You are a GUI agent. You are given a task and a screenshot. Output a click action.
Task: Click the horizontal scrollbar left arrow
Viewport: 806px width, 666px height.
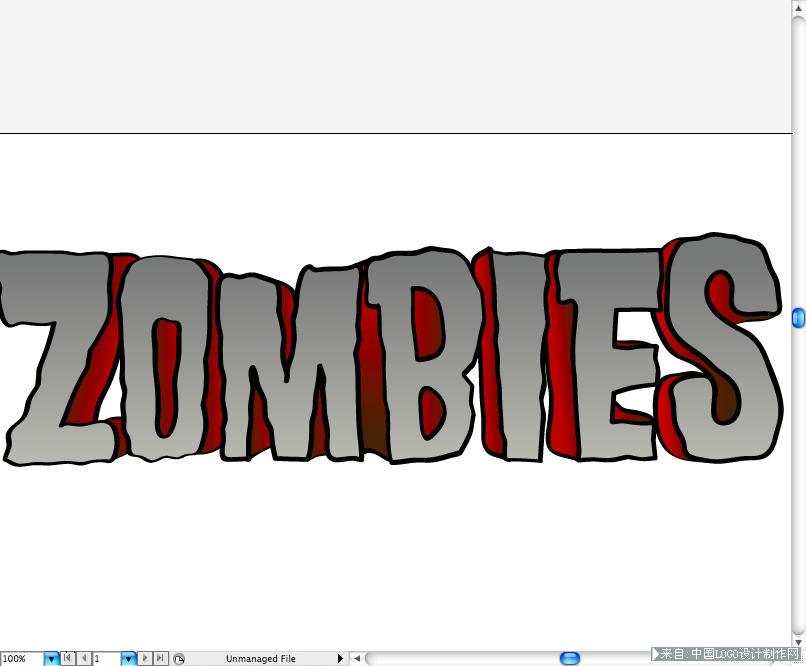[x=357, y=658]
